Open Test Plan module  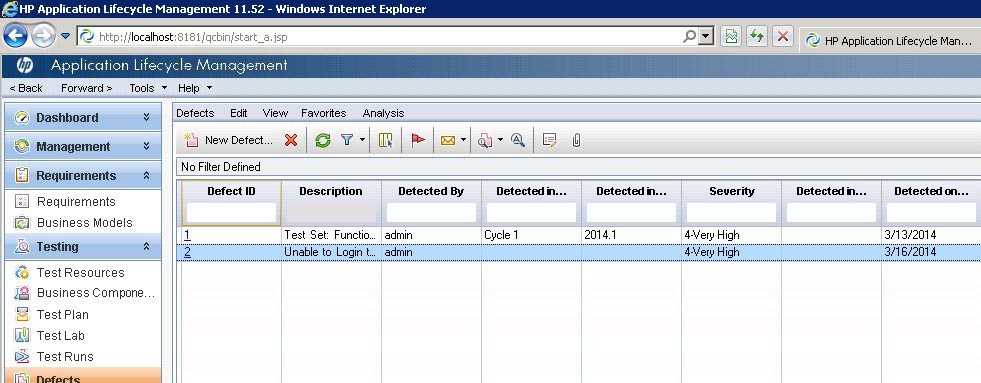pos(63,314)
